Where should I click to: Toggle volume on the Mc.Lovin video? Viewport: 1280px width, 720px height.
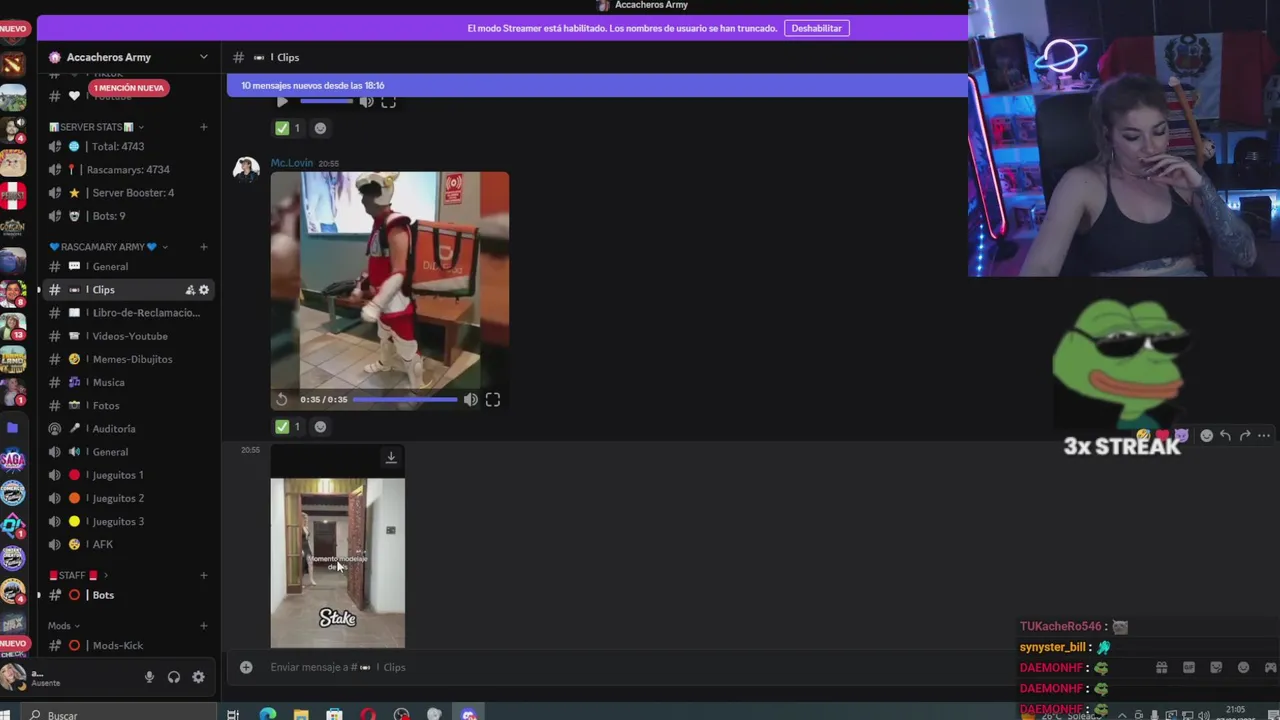(x=470, y=399)
